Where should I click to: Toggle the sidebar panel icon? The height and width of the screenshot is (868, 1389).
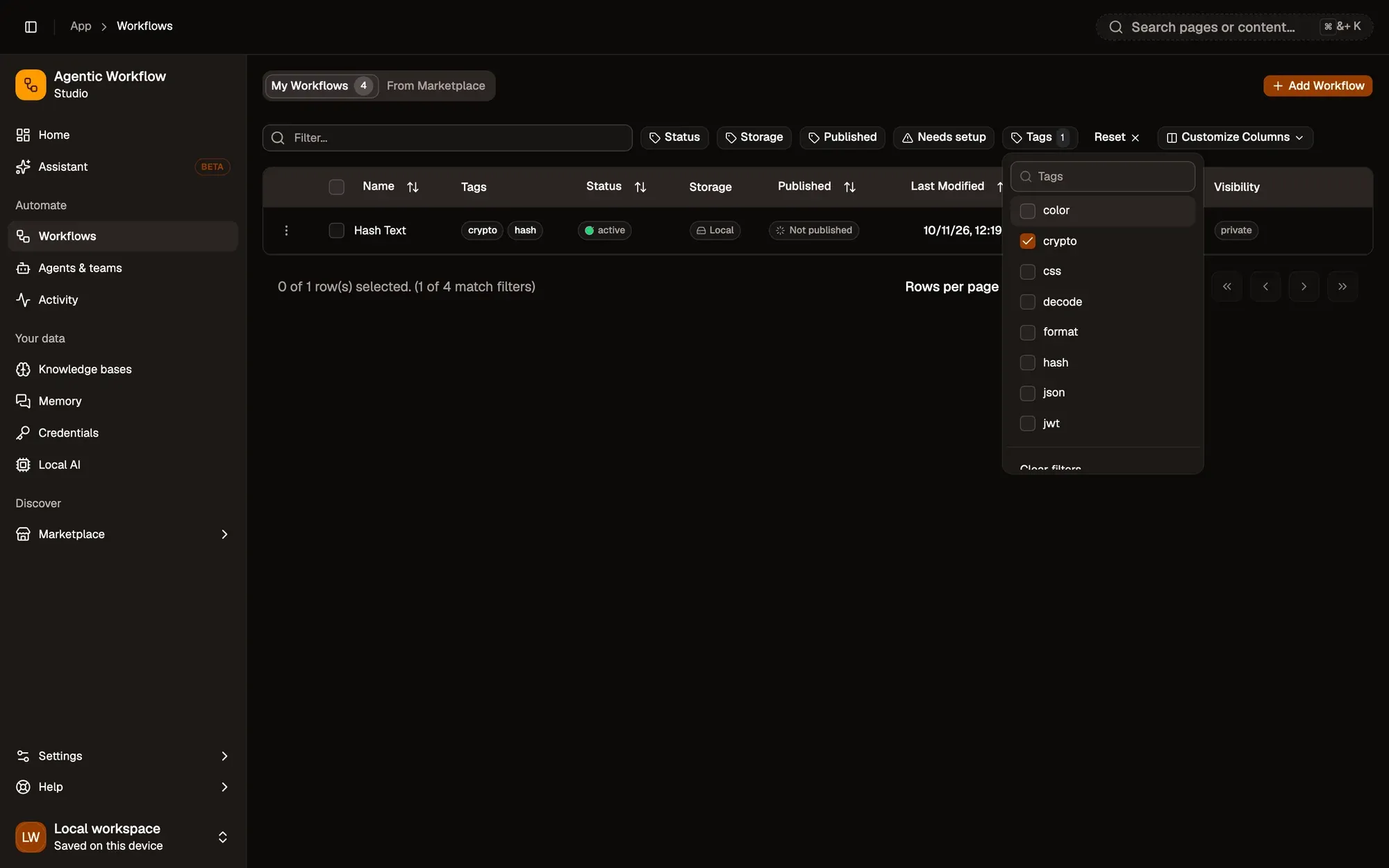(x=31, y=26)
